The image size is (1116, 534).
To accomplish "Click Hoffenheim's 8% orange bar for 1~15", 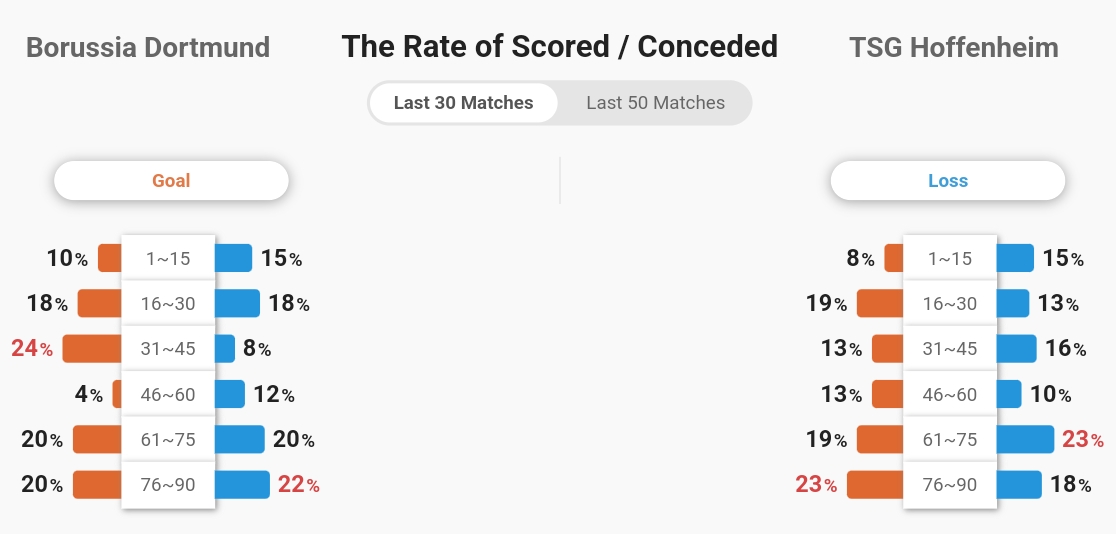I will [x=894, y=258].
